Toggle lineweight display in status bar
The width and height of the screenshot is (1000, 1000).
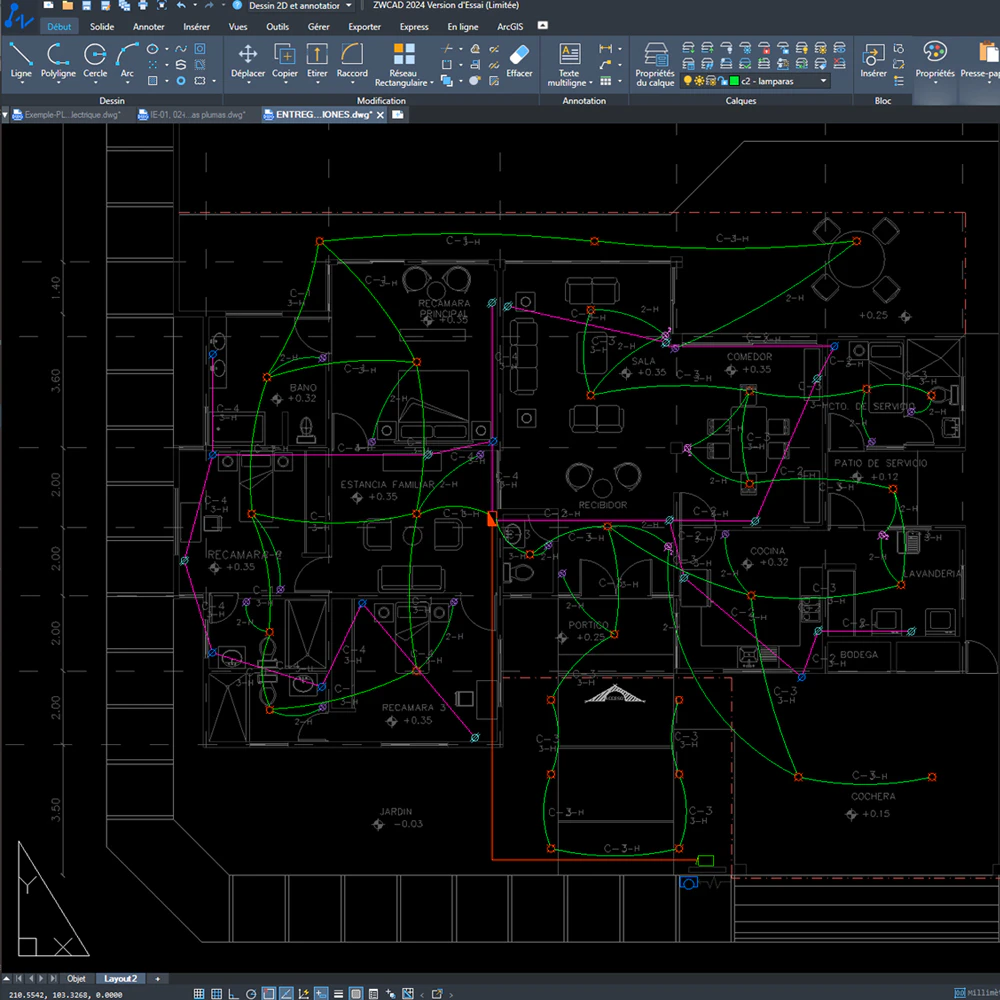click(339, 994)
